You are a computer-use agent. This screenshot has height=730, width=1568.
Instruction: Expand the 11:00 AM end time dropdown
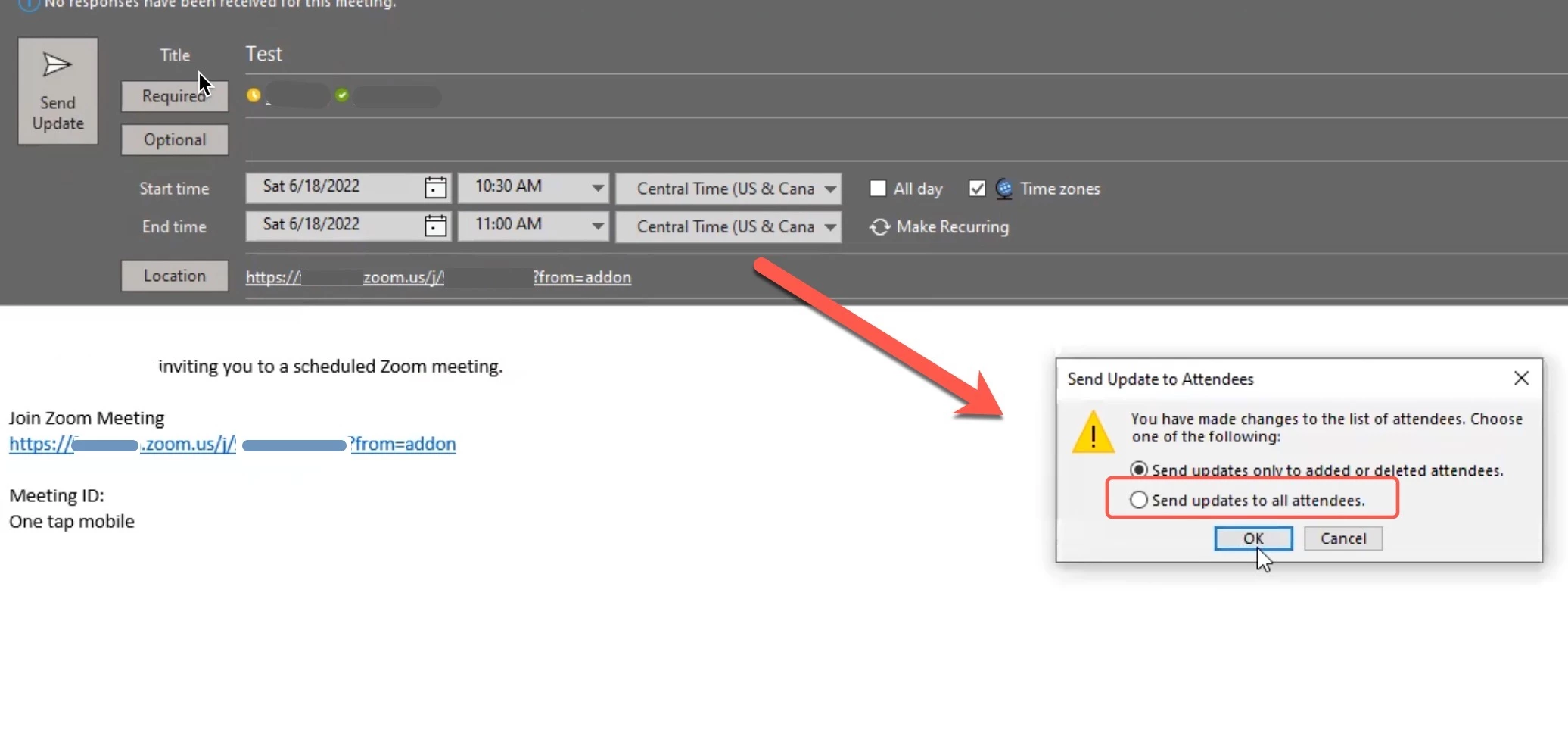pos(597,225)
